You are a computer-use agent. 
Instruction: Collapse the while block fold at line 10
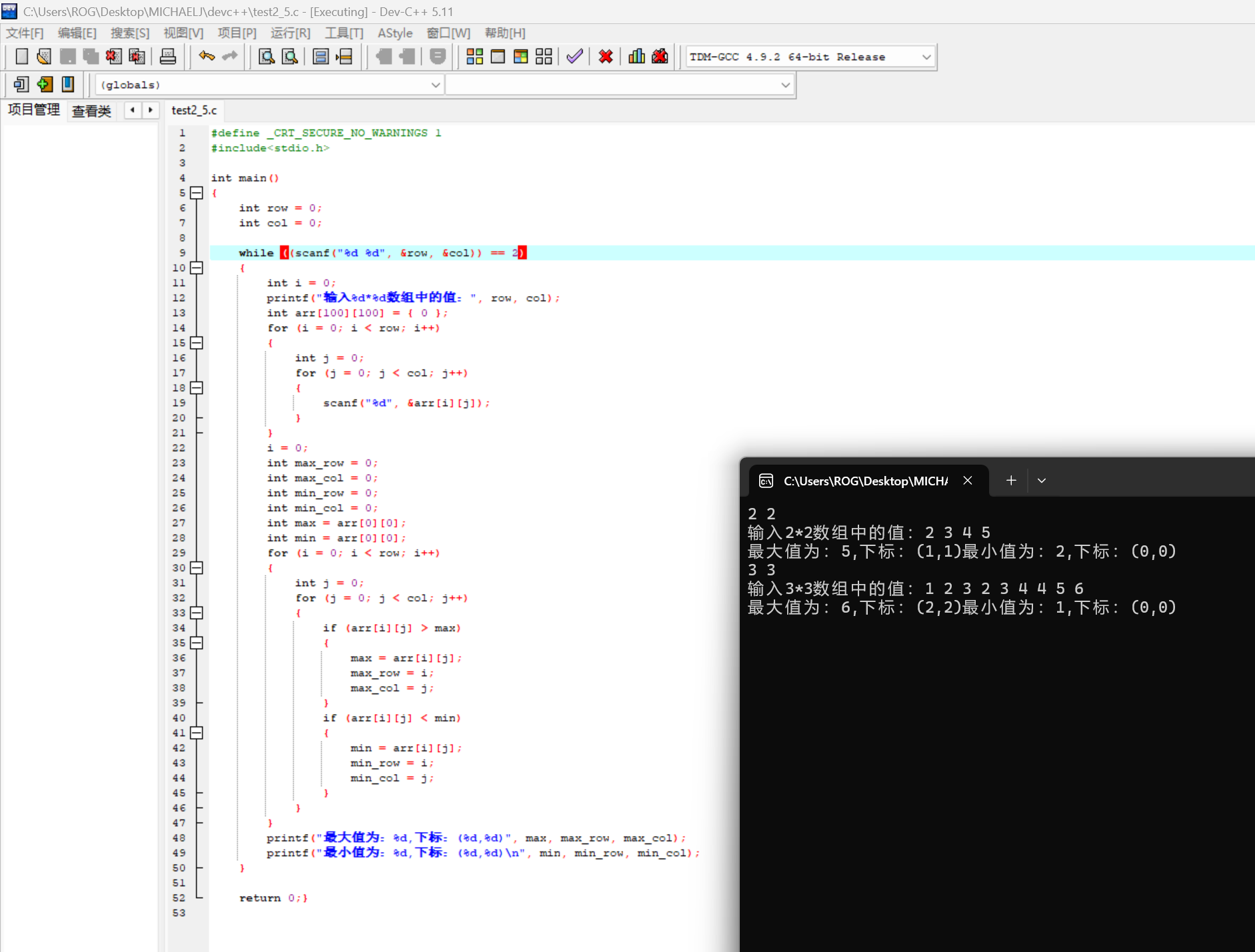196,268
